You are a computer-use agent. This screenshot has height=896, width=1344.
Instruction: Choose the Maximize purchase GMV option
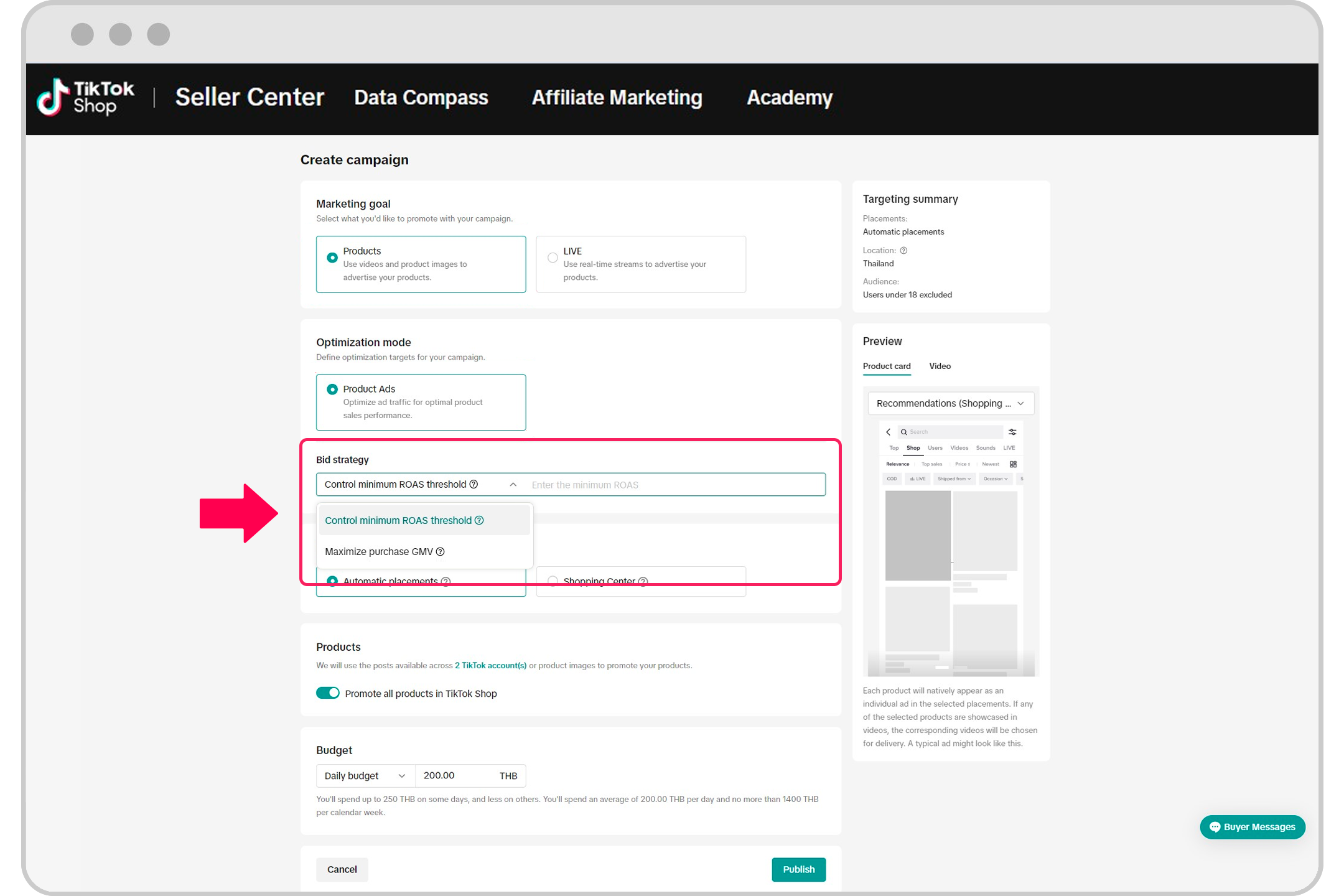(378, 552)
